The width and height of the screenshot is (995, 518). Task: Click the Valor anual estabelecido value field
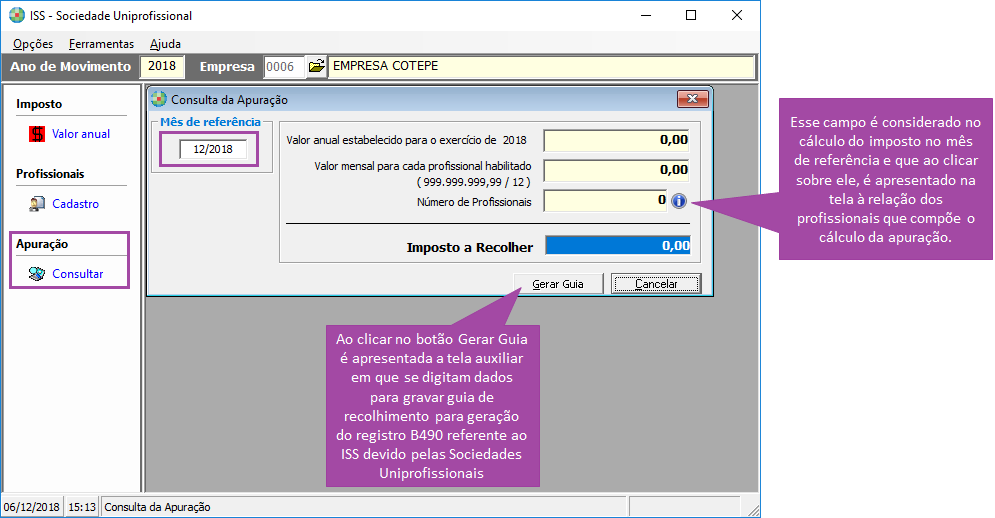point(616,140)
